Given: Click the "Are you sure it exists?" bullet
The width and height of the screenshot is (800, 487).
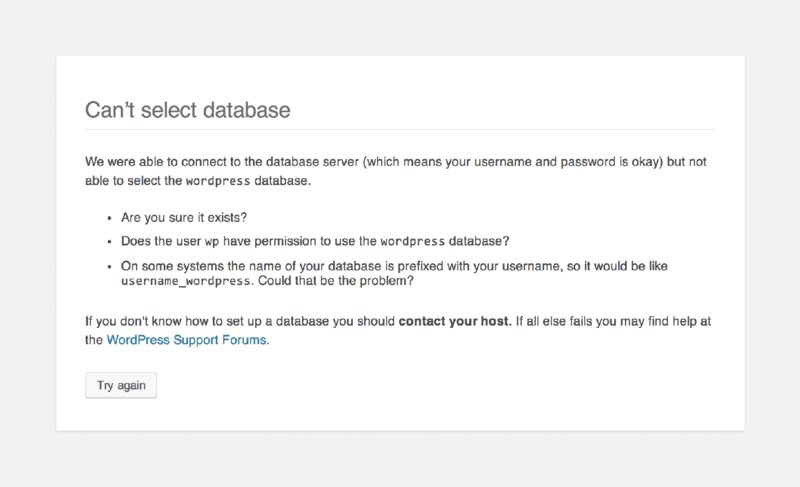Looking at the screenshot, I should point(186,217).
